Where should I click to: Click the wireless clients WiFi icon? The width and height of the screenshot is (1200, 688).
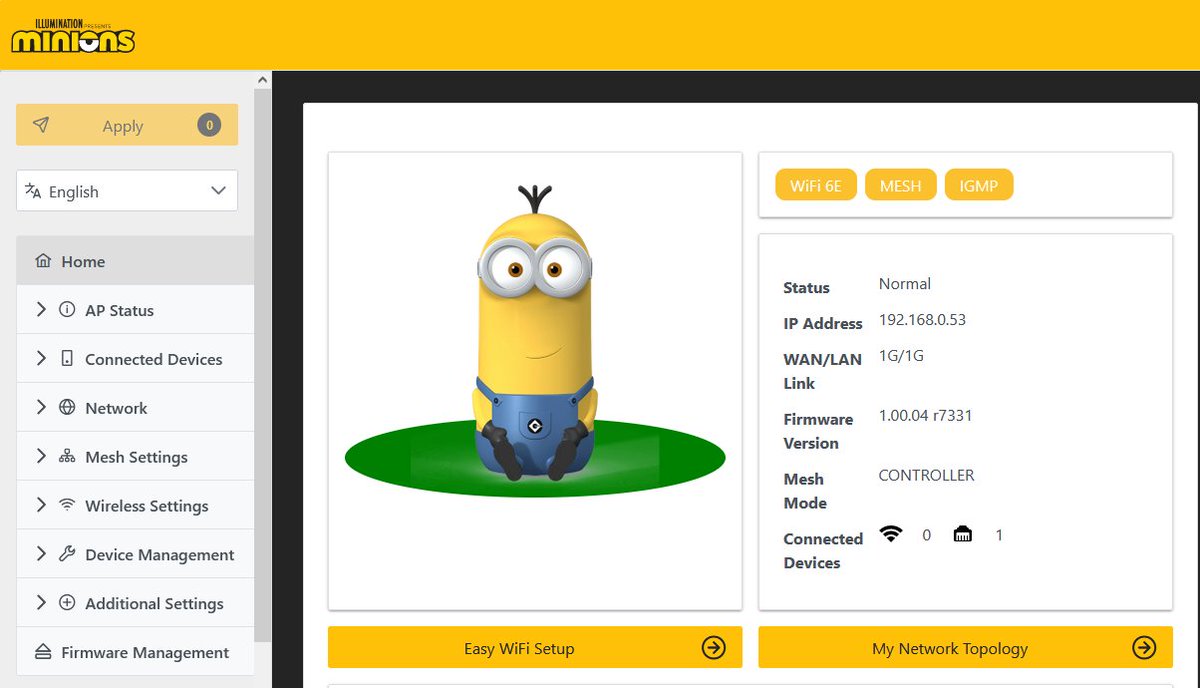tap(890, 534)
